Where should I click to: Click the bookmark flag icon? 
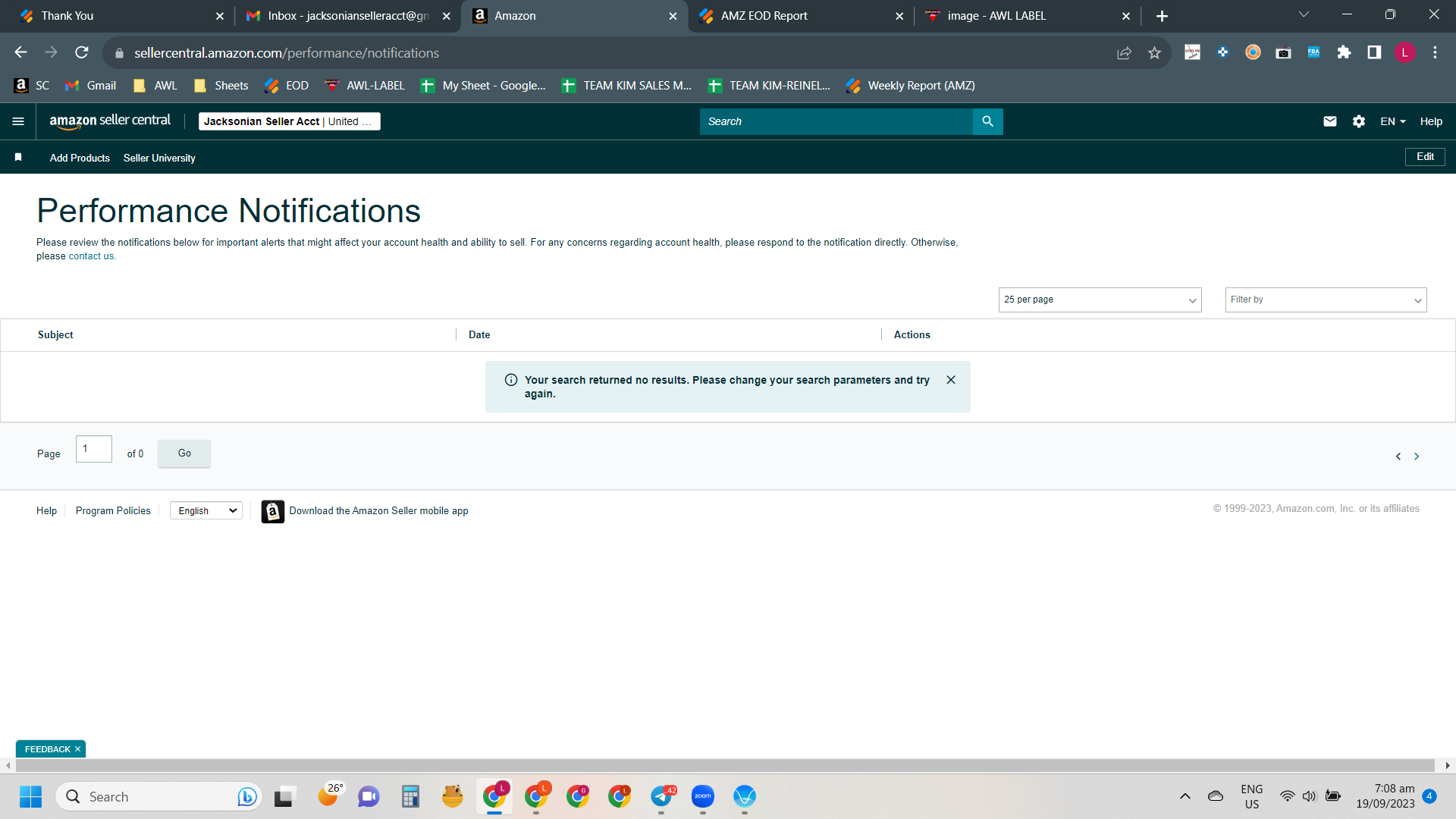(x=18, y=157)
